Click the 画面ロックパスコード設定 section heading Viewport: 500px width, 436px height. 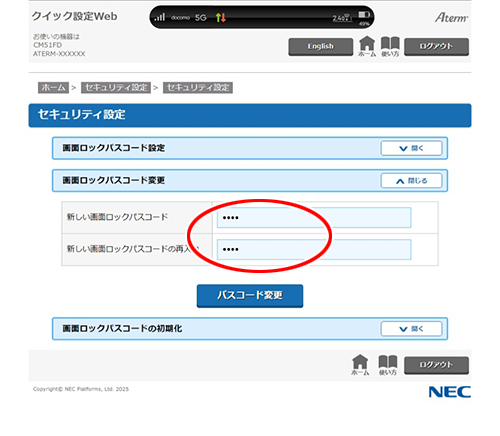[114, 148]
